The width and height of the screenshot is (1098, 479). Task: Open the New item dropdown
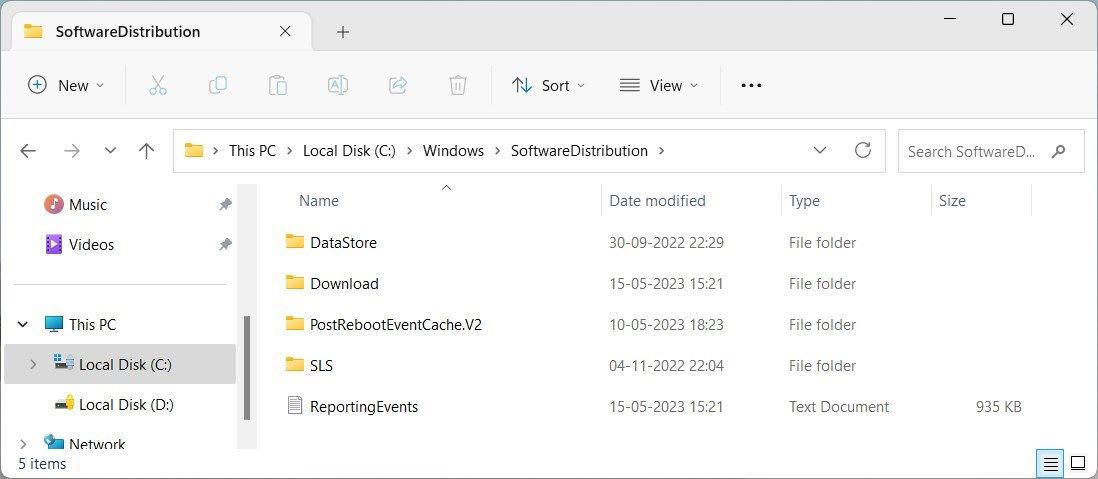click(66, 85)
